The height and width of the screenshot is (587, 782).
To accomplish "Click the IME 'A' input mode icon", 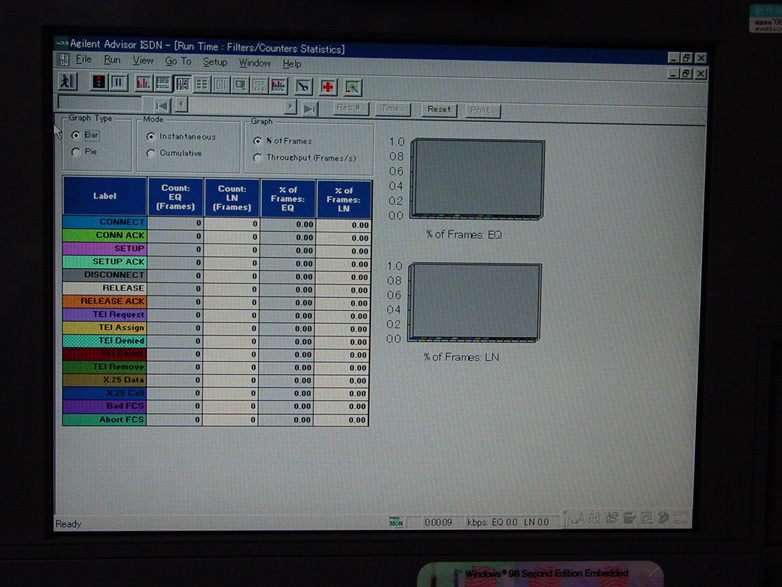I will click(579, 519).
